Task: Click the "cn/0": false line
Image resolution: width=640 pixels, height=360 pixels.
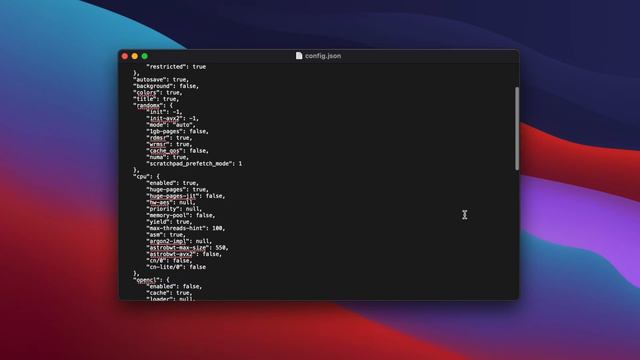Action: [169, 261]
